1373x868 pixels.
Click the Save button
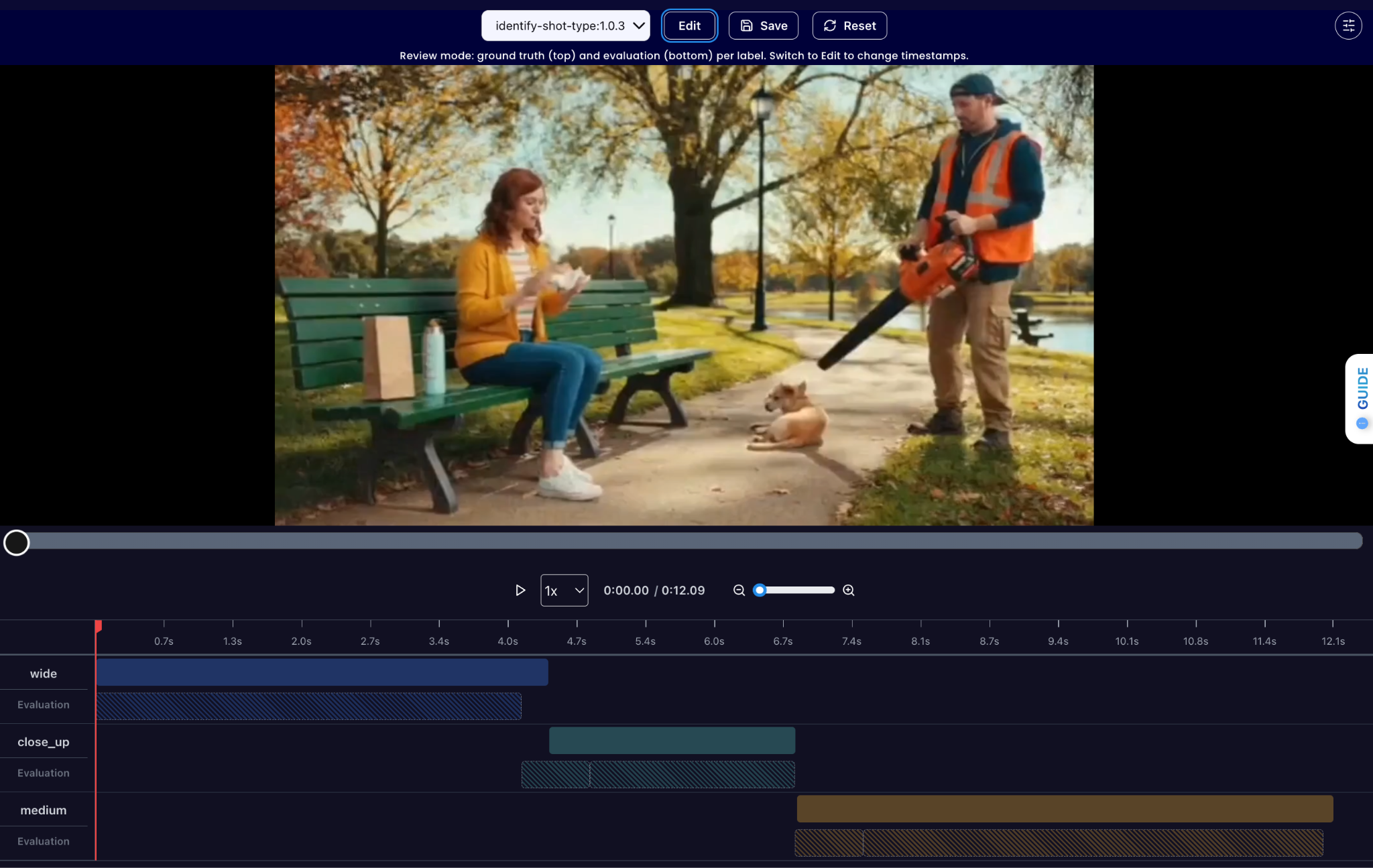[x=763, y=25]
